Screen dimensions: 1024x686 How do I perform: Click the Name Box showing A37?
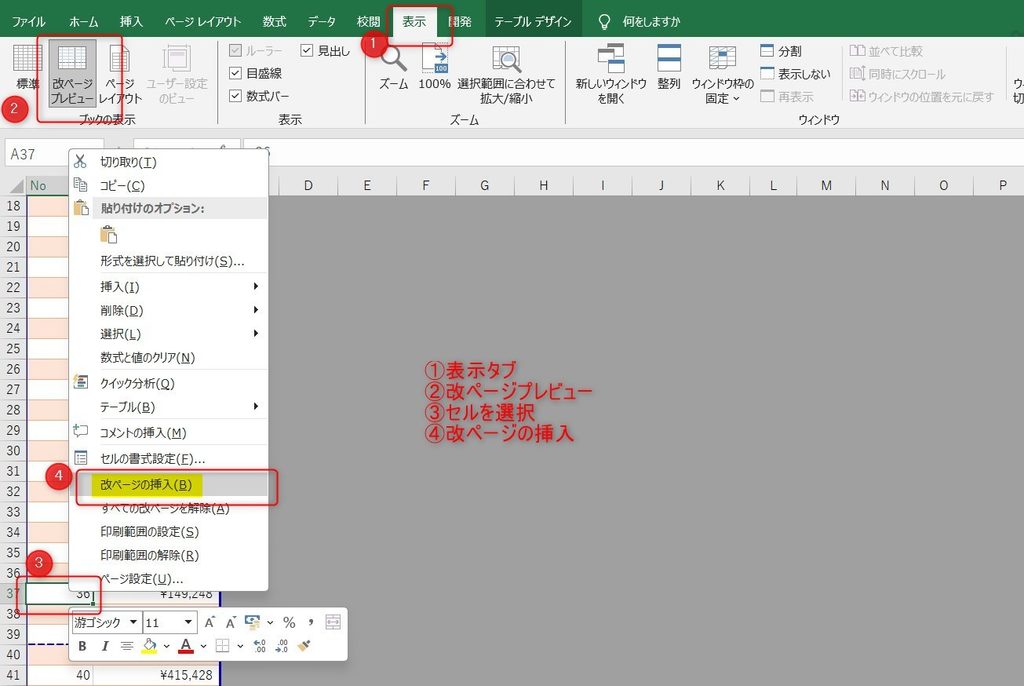click(54, 154)
